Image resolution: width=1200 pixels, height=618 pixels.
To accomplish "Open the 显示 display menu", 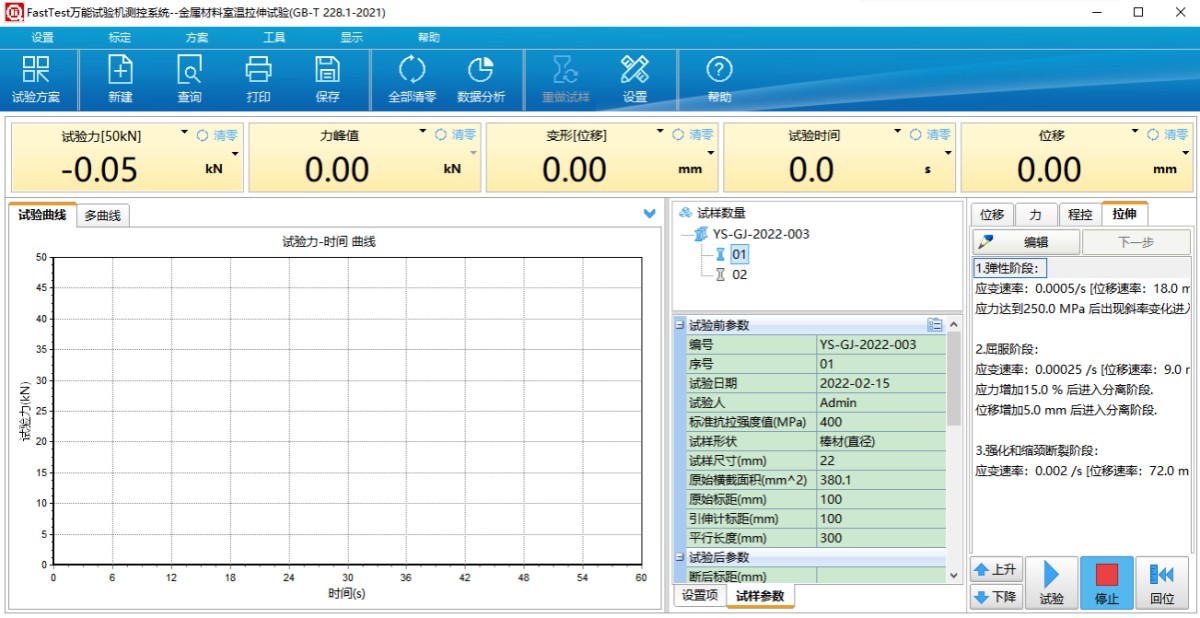I will tap(351, 37).
